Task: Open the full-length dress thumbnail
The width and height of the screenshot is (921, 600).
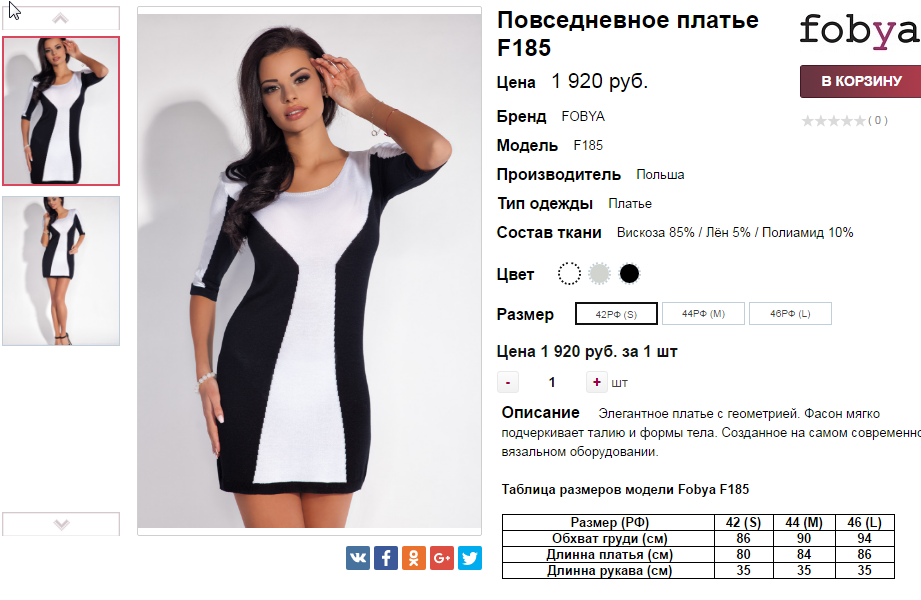Action: click(61, 271)
